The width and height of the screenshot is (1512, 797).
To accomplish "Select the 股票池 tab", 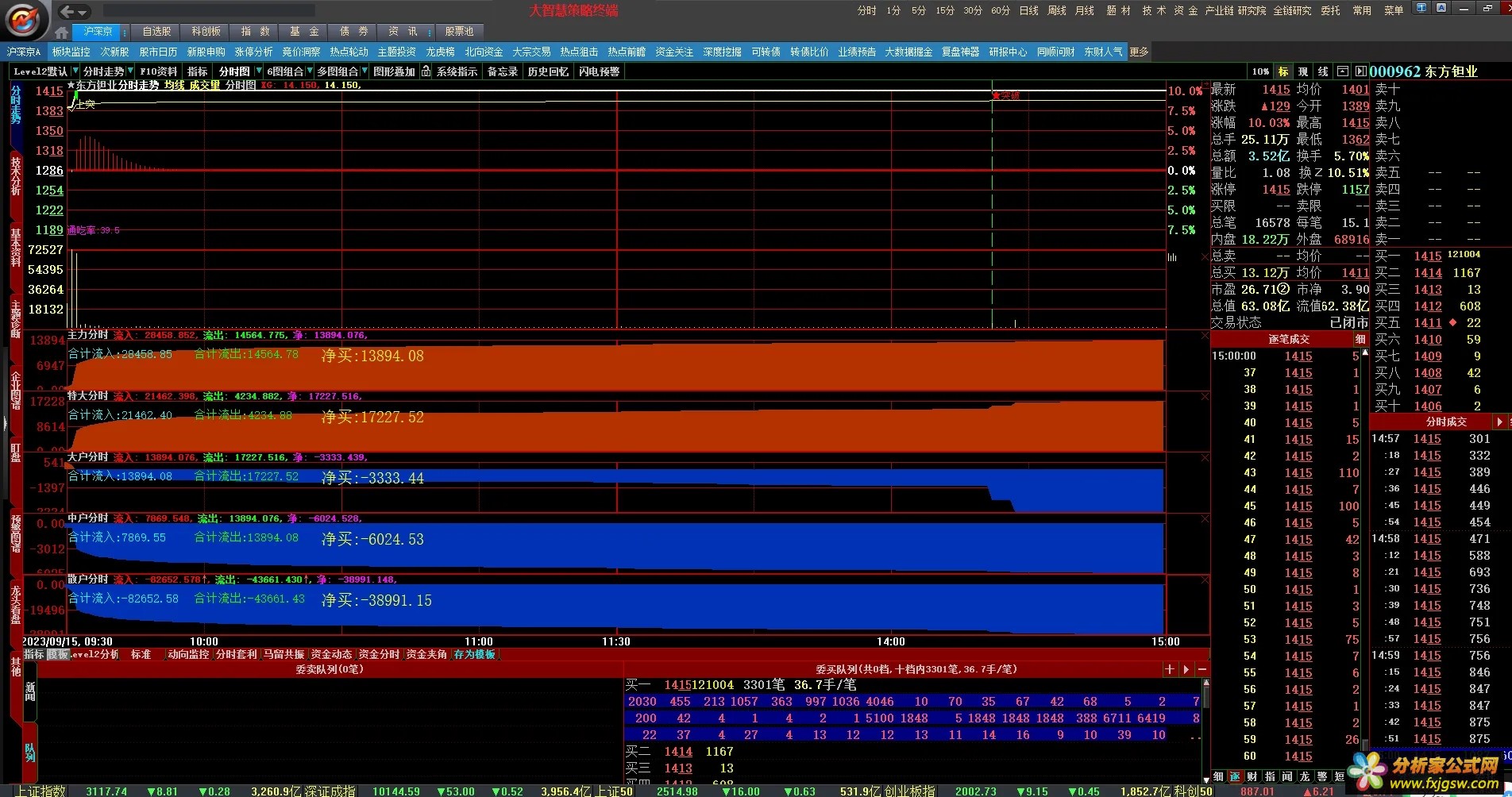I will [459, 32].
